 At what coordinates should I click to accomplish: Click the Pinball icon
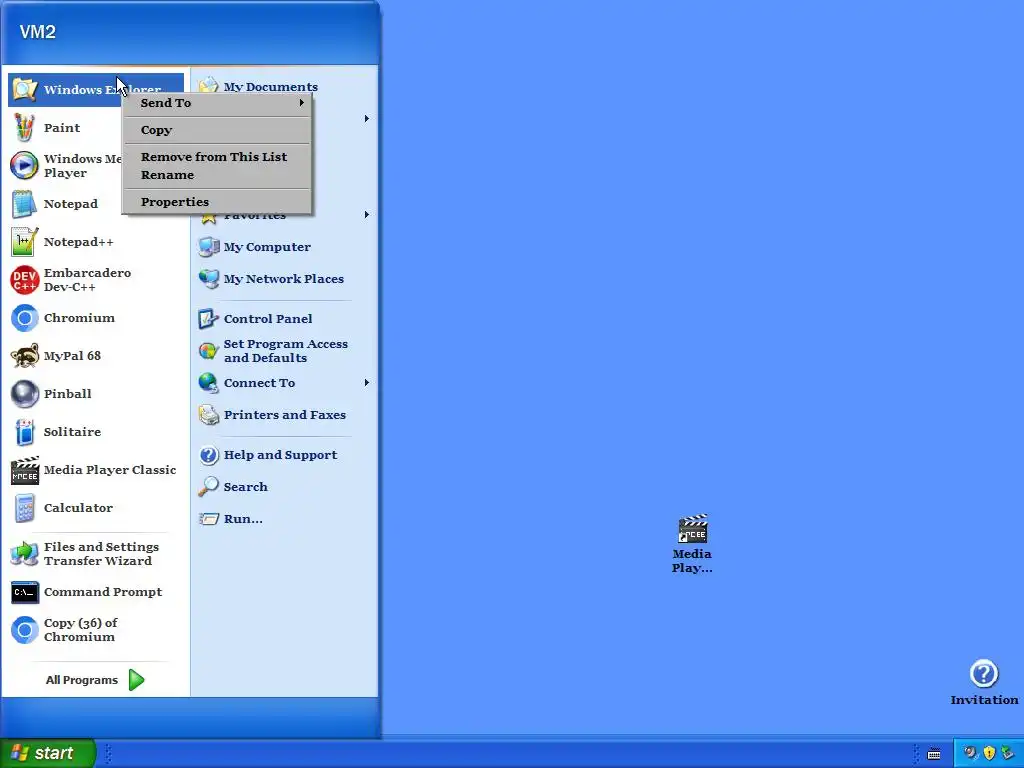tap(24, 394)
